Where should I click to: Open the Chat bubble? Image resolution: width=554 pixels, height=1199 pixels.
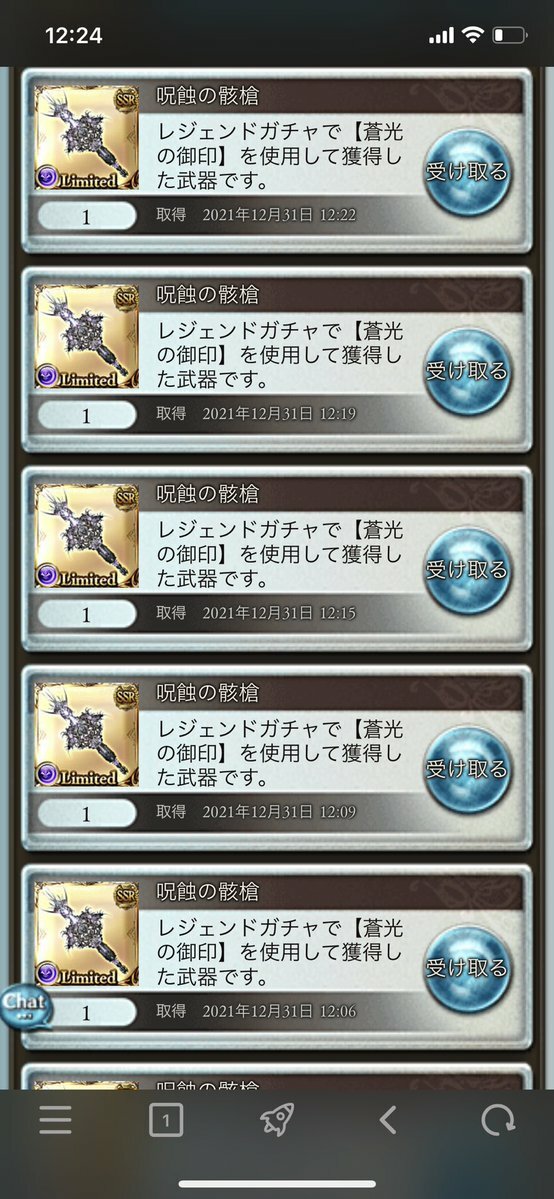click(26, 1008)
